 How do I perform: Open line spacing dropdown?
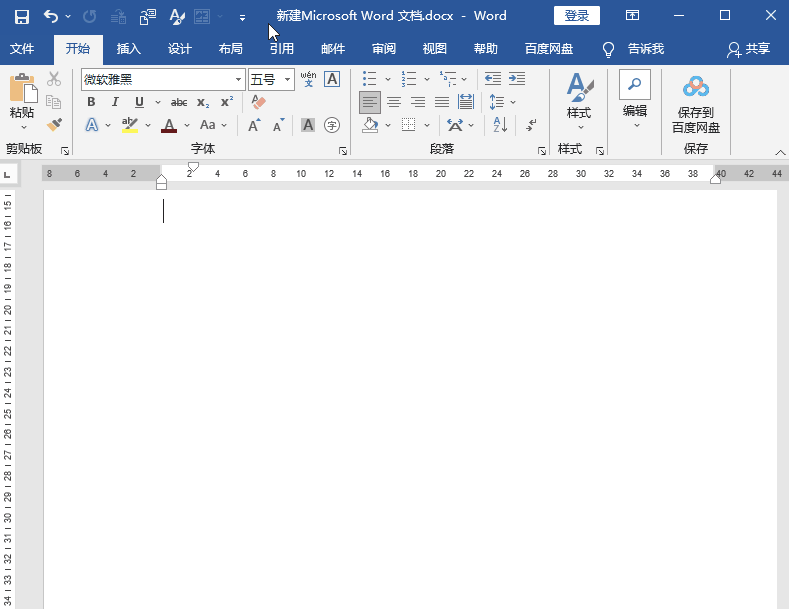pos(513,102)
